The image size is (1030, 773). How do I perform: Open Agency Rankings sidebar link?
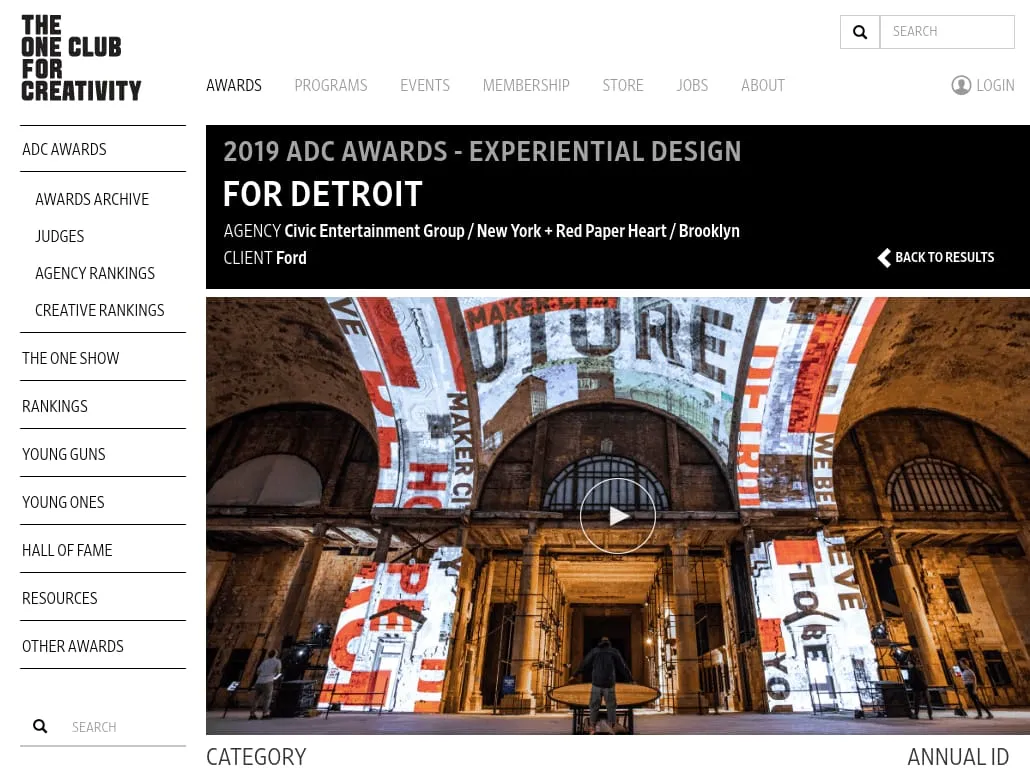(x=95, y=273)
